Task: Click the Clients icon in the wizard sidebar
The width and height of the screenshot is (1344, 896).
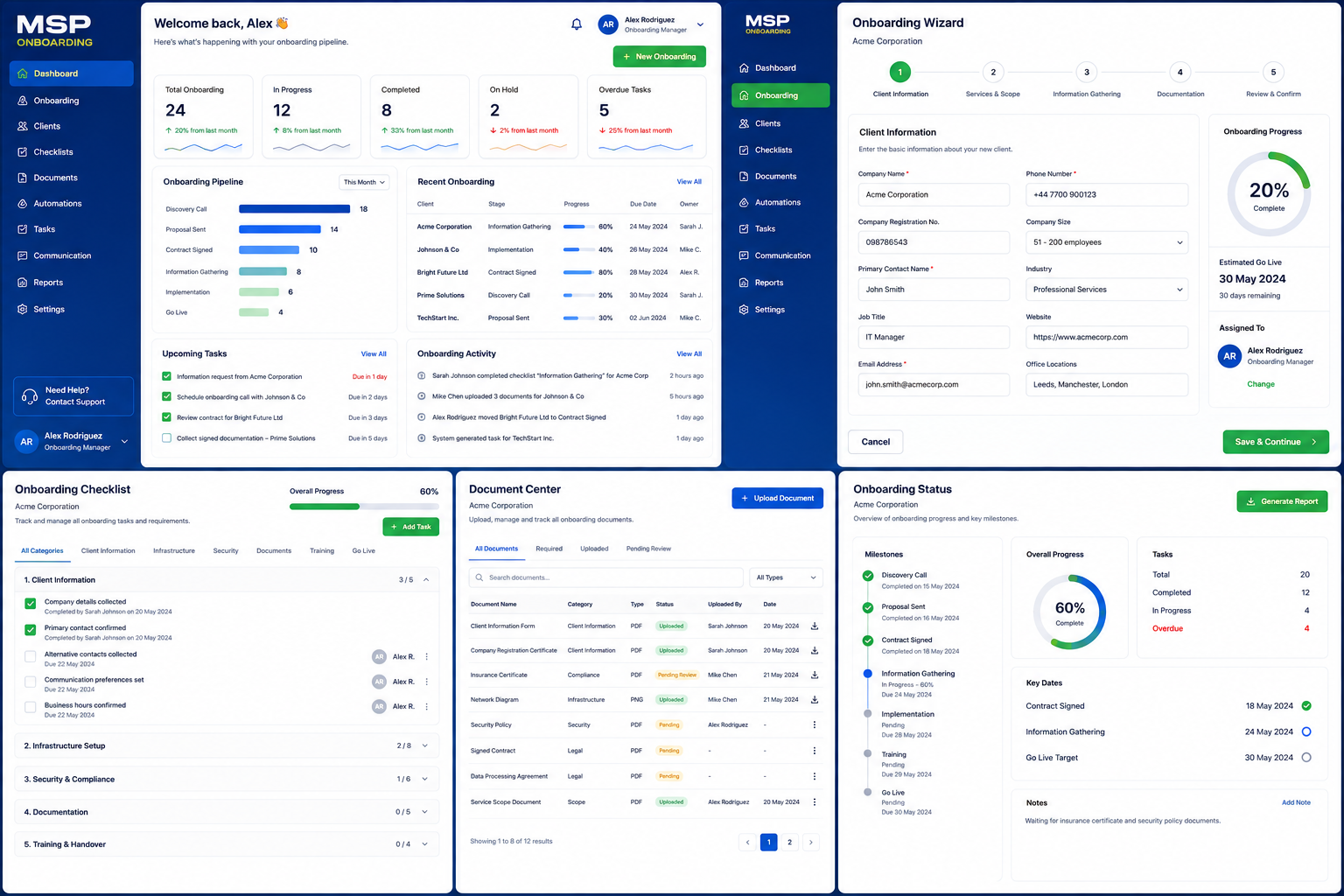Action: click(744, 123)
